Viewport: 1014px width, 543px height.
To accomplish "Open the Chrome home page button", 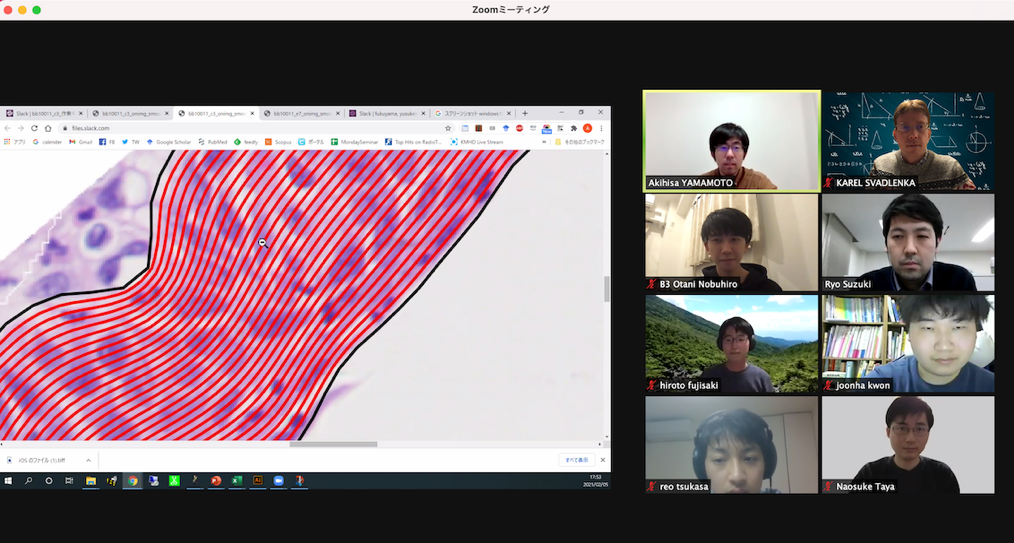I will coord(48,128).
